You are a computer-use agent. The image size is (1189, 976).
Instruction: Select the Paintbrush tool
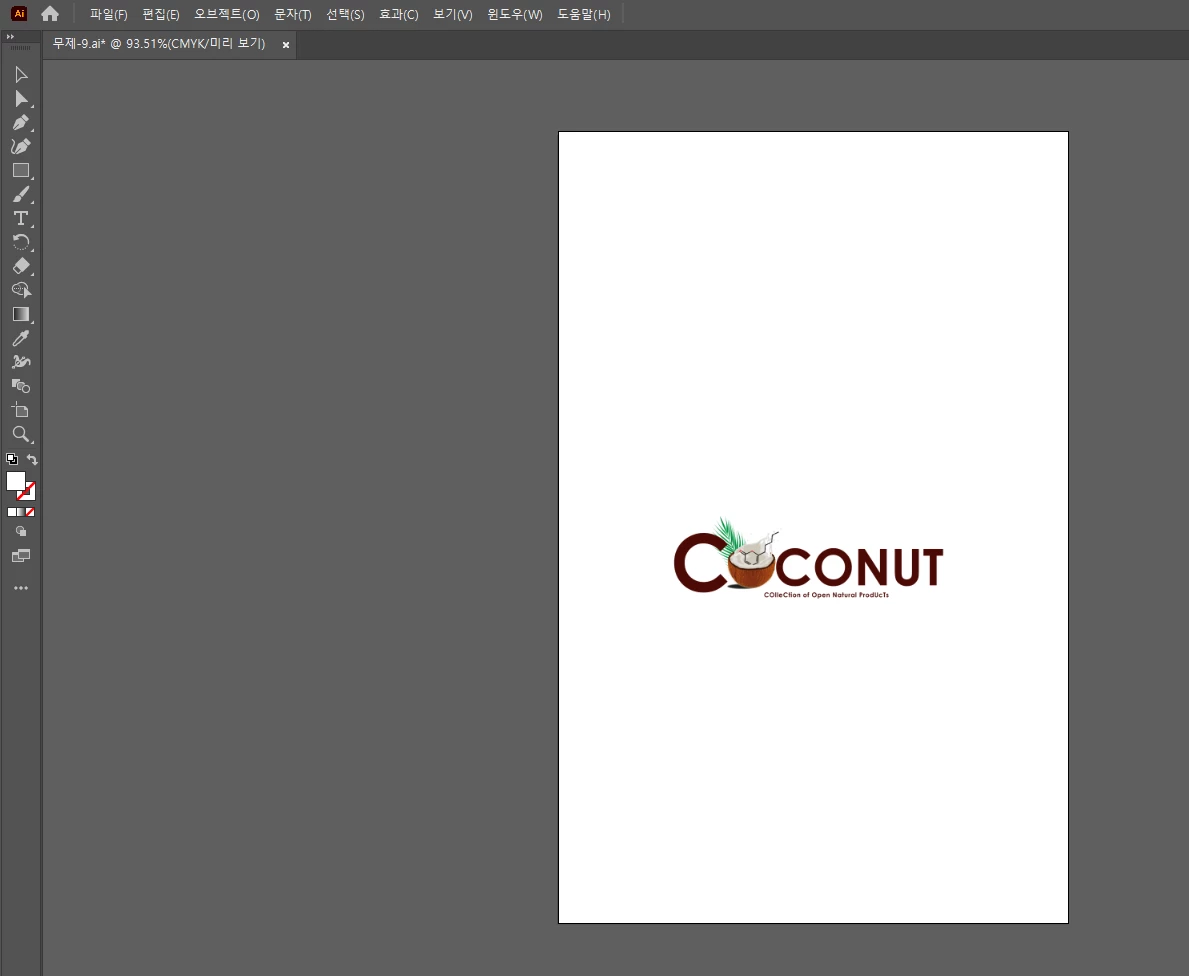[x=21, y=195]
